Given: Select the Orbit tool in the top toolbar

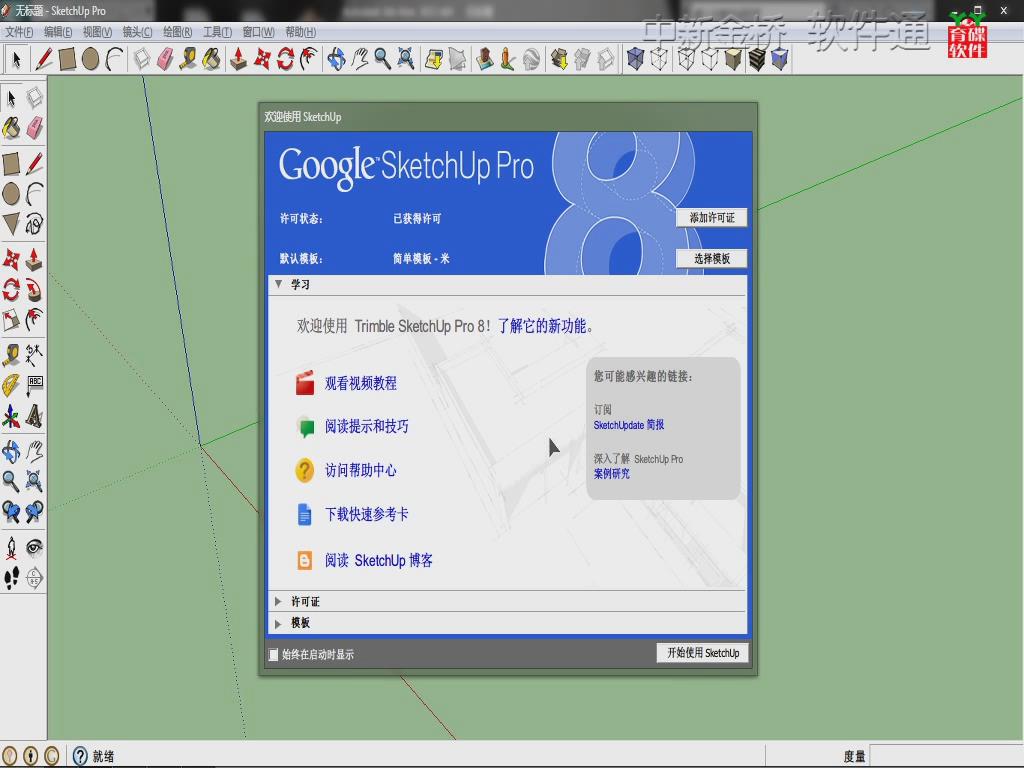Looking at the screenshot, I should tap(336, 59).
